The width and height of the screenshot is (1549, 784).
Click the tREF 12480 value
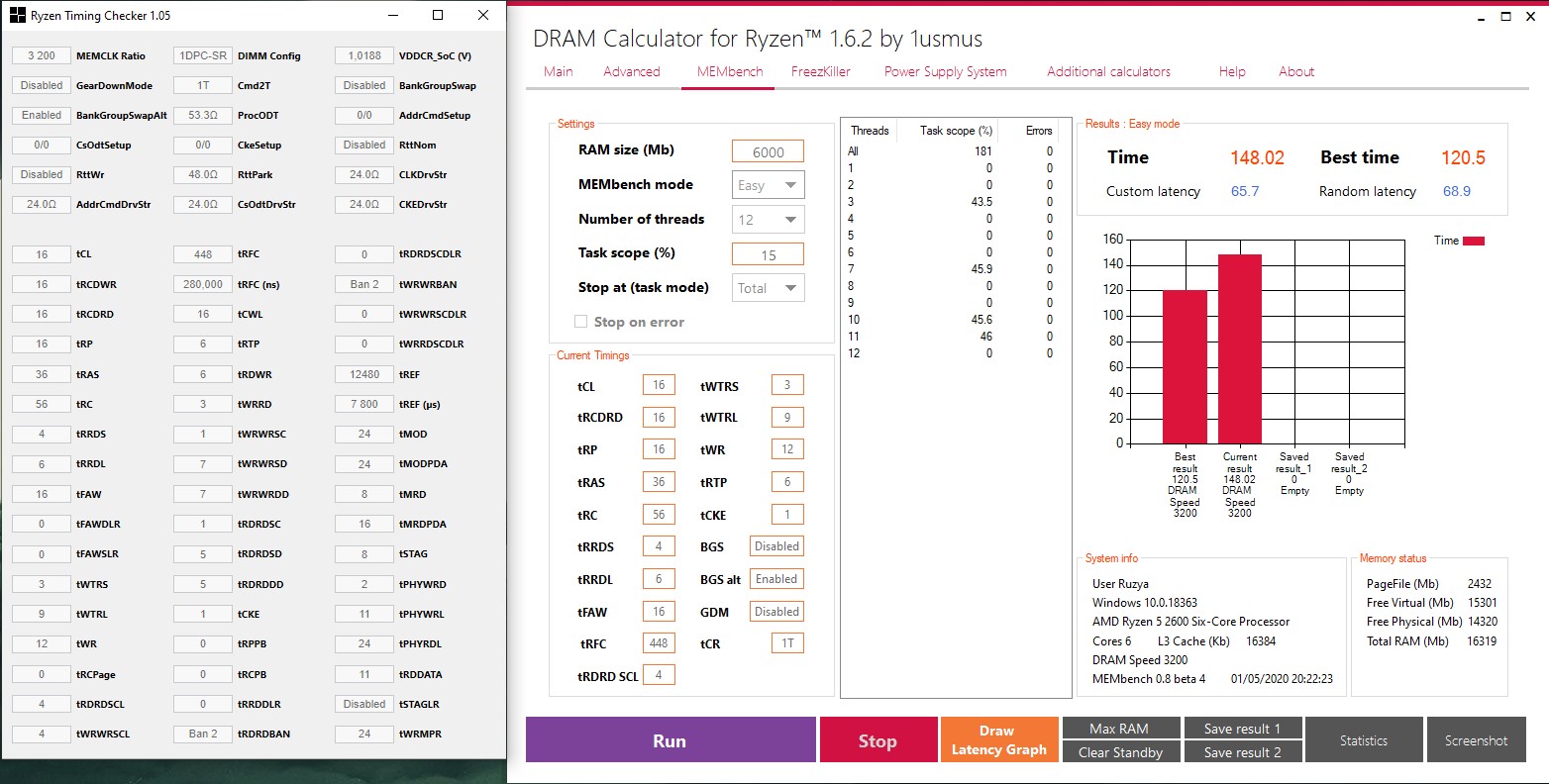(364, 374)
